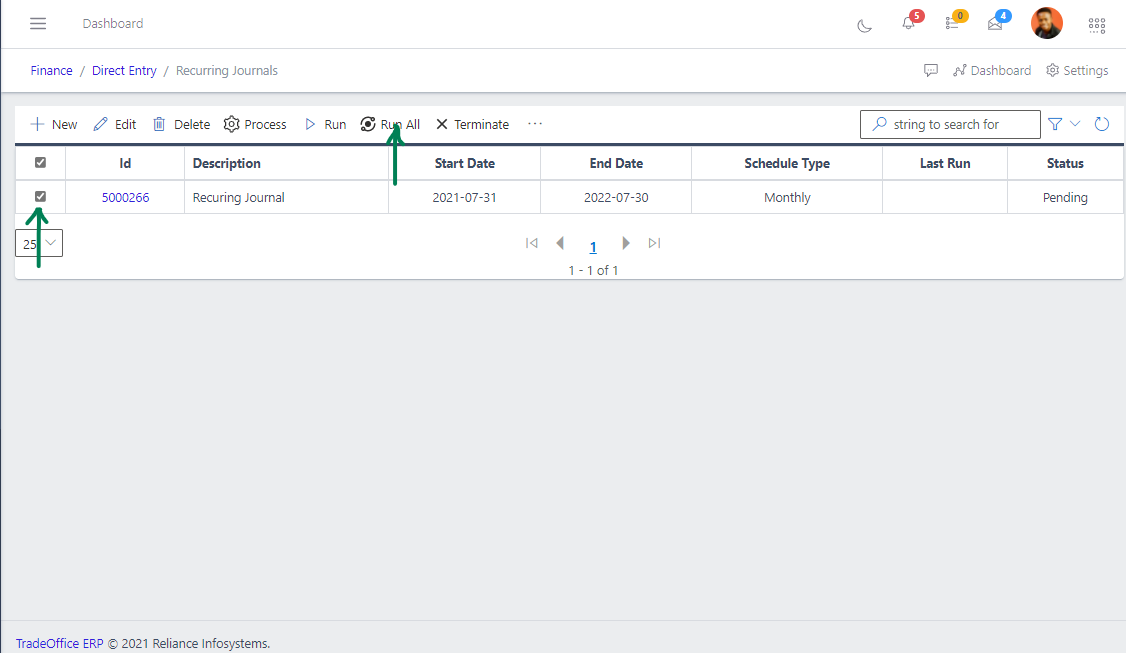This screenshot has width=1126, height=653.
Task: Click the user profile avatar
Action: tap(1047, 22)
